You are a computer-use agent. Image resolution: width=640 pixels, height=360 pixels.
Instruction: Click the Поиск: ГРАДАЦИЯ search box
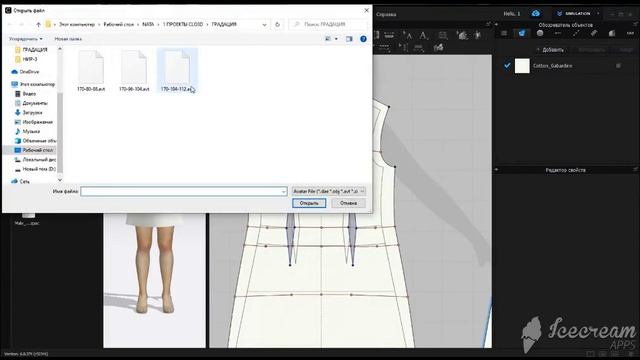tap(328, 24)
